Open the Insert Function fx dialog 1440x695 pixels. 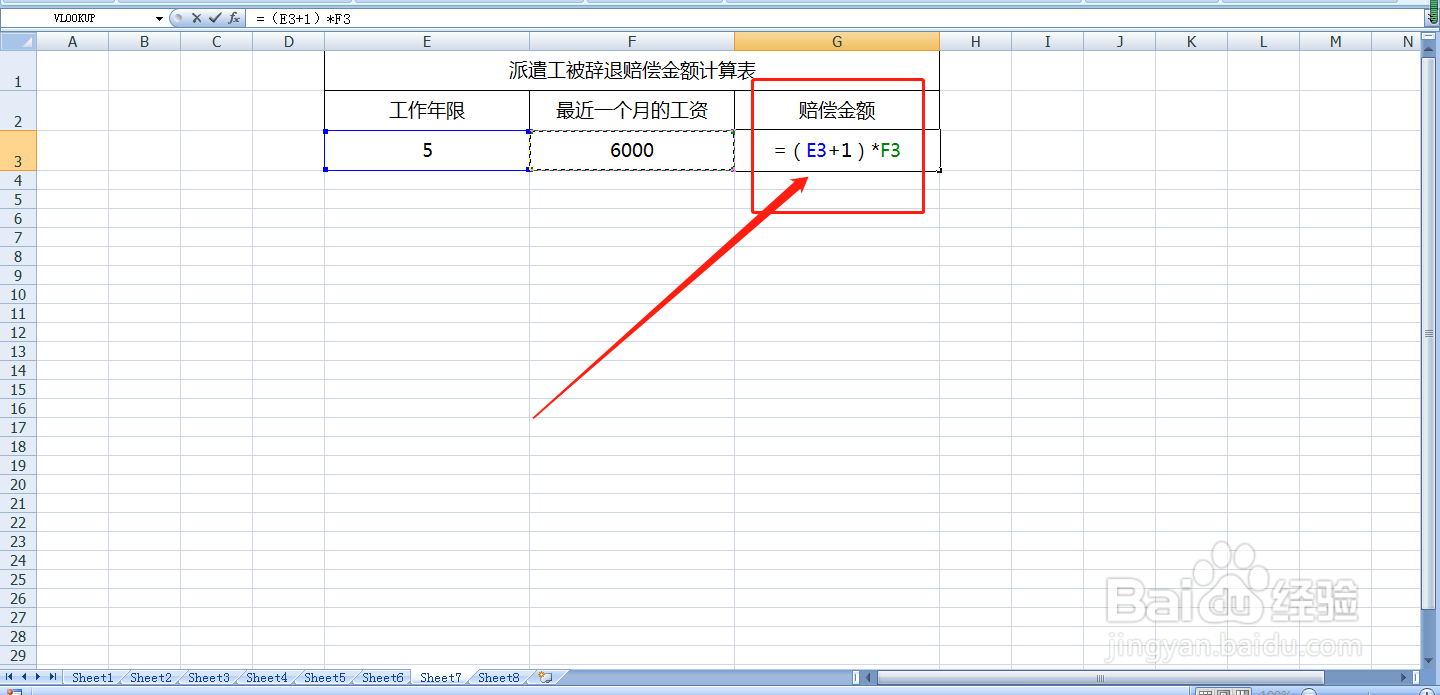234,18
